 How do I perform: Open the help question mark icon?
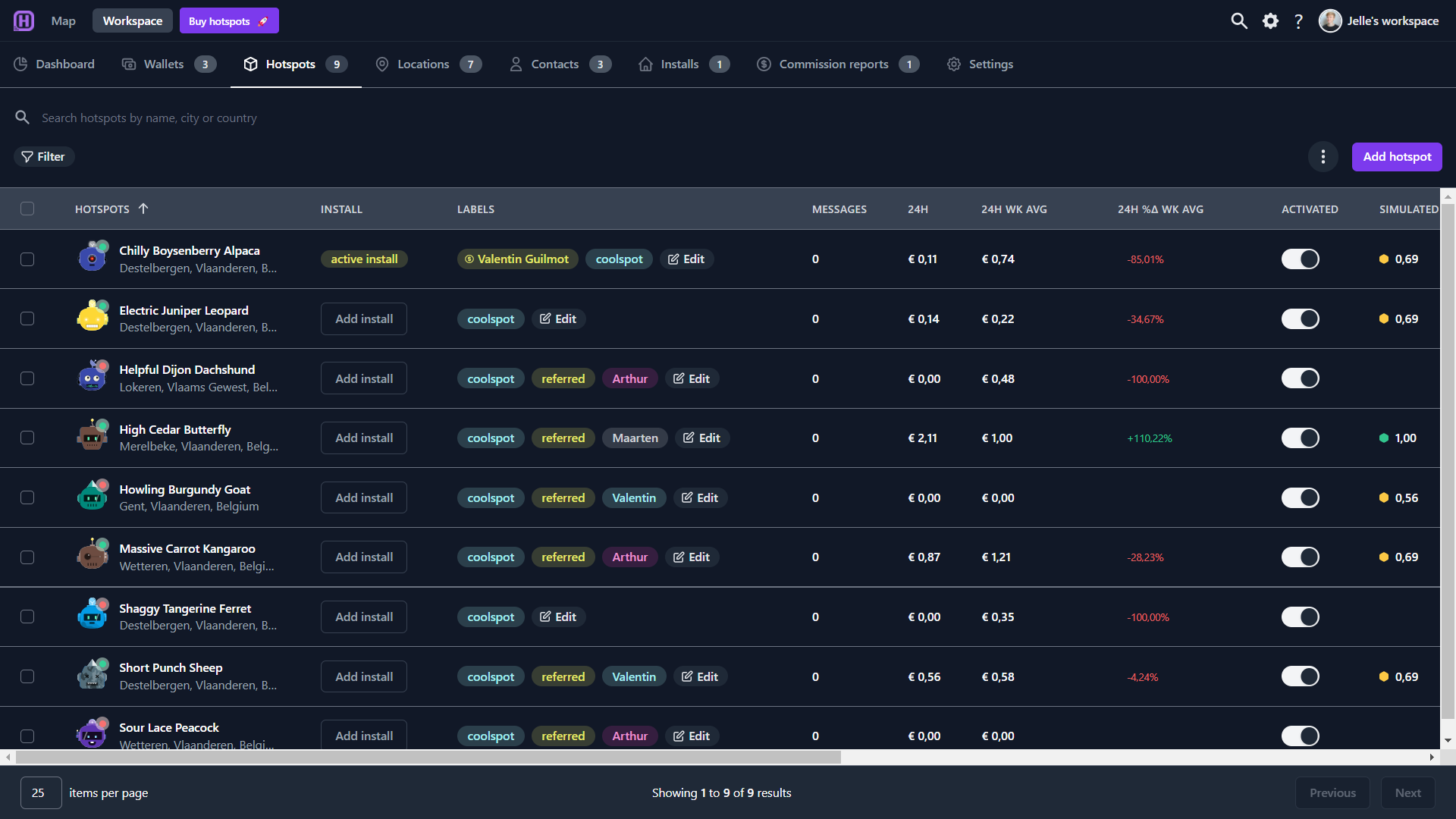1298,20
